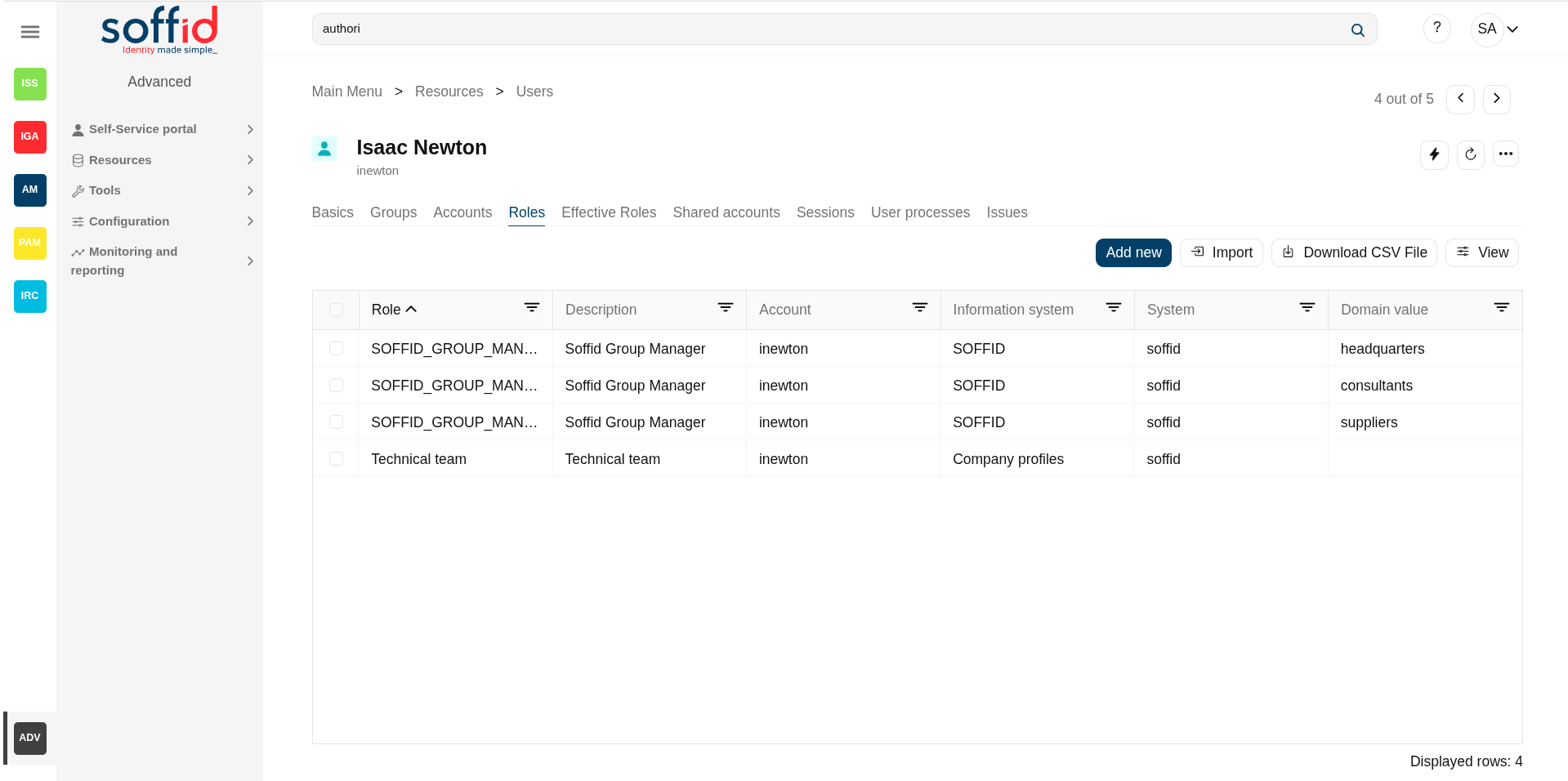
Task: Go to previous user record
Action: click(x=1460, y=99)
